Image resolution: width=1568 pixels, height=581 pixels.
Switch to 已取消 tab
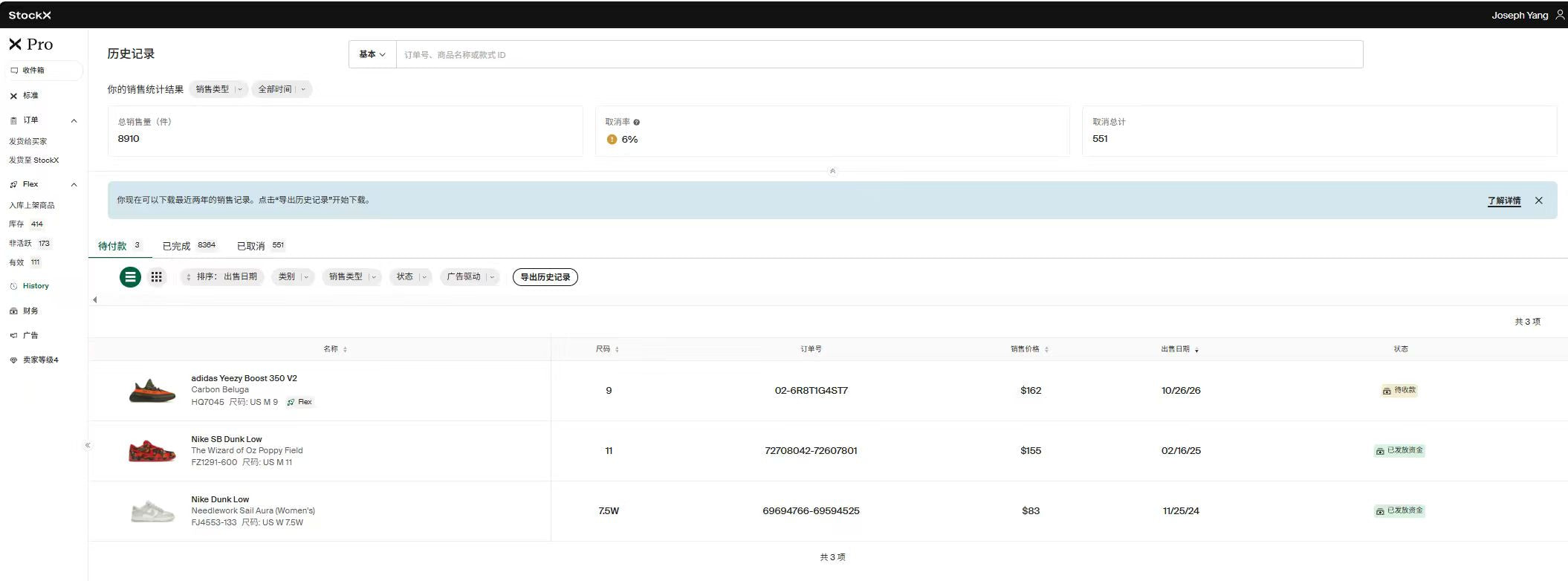coord(260,246)
